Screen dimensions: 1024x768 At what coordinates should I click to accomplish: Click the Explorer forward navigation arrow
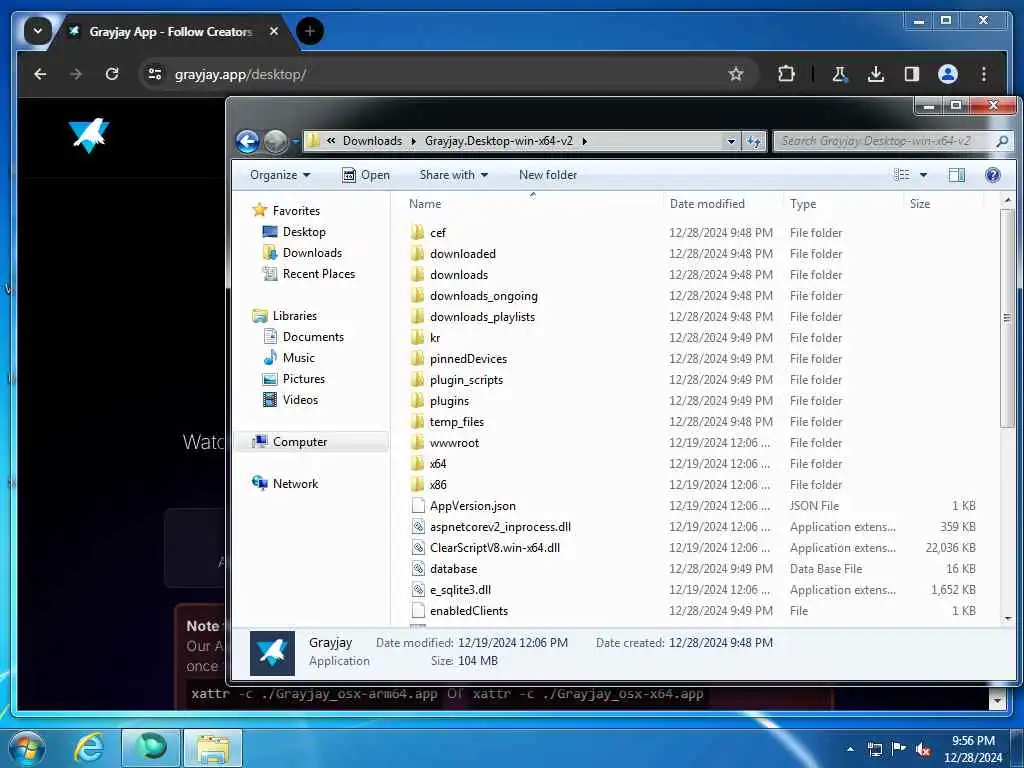pos(276,141)
